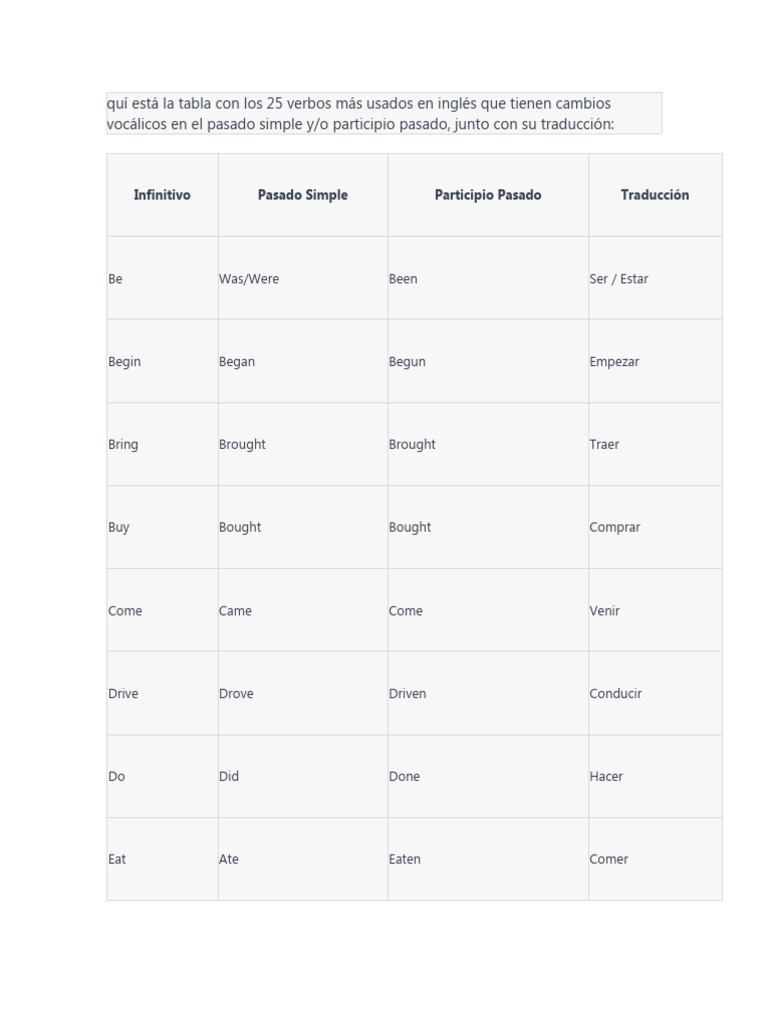Viewport: 768px width, 1024px height.
Task: Click the Comprar translation cell
Action: coord(615,528)
